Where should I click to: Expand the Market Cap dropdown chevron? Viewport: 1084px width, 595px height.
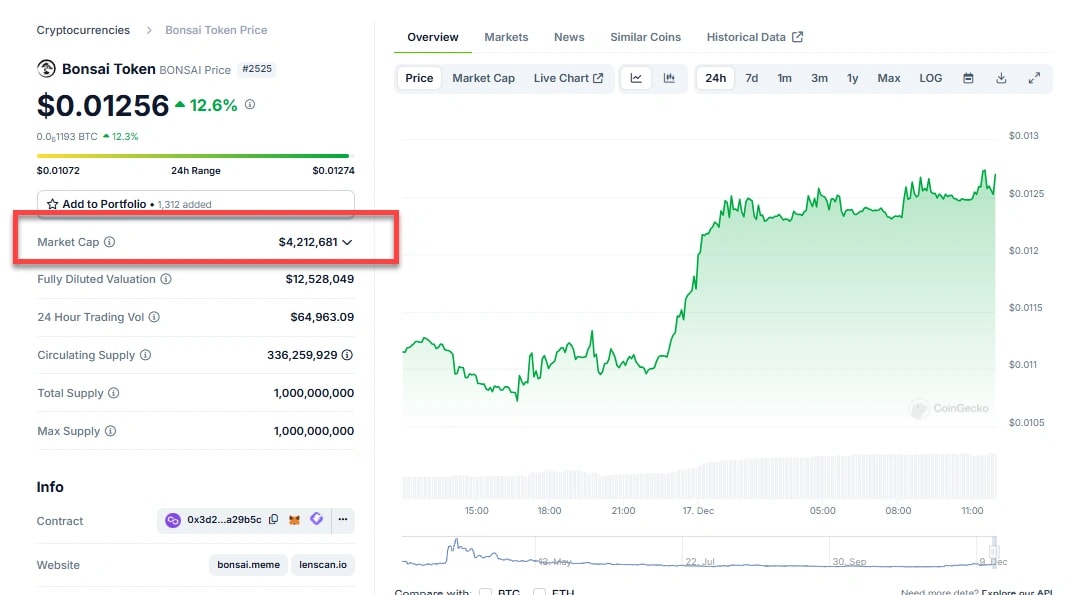tap(347, 242)
